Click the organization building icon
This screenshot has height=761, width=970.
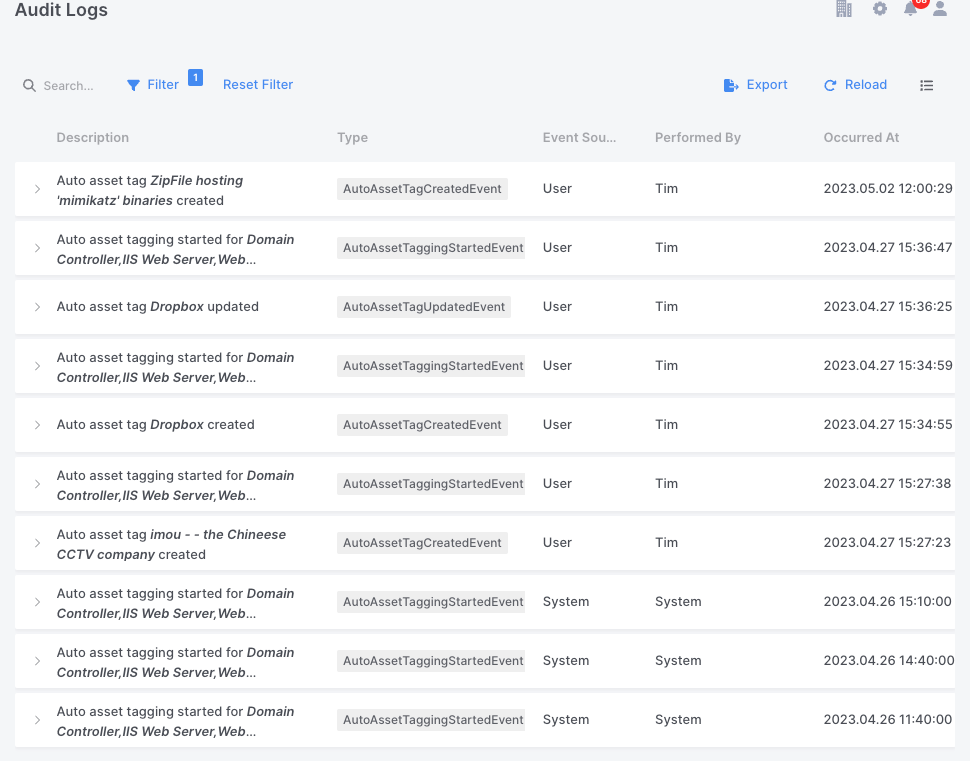[x=843, y=9]
